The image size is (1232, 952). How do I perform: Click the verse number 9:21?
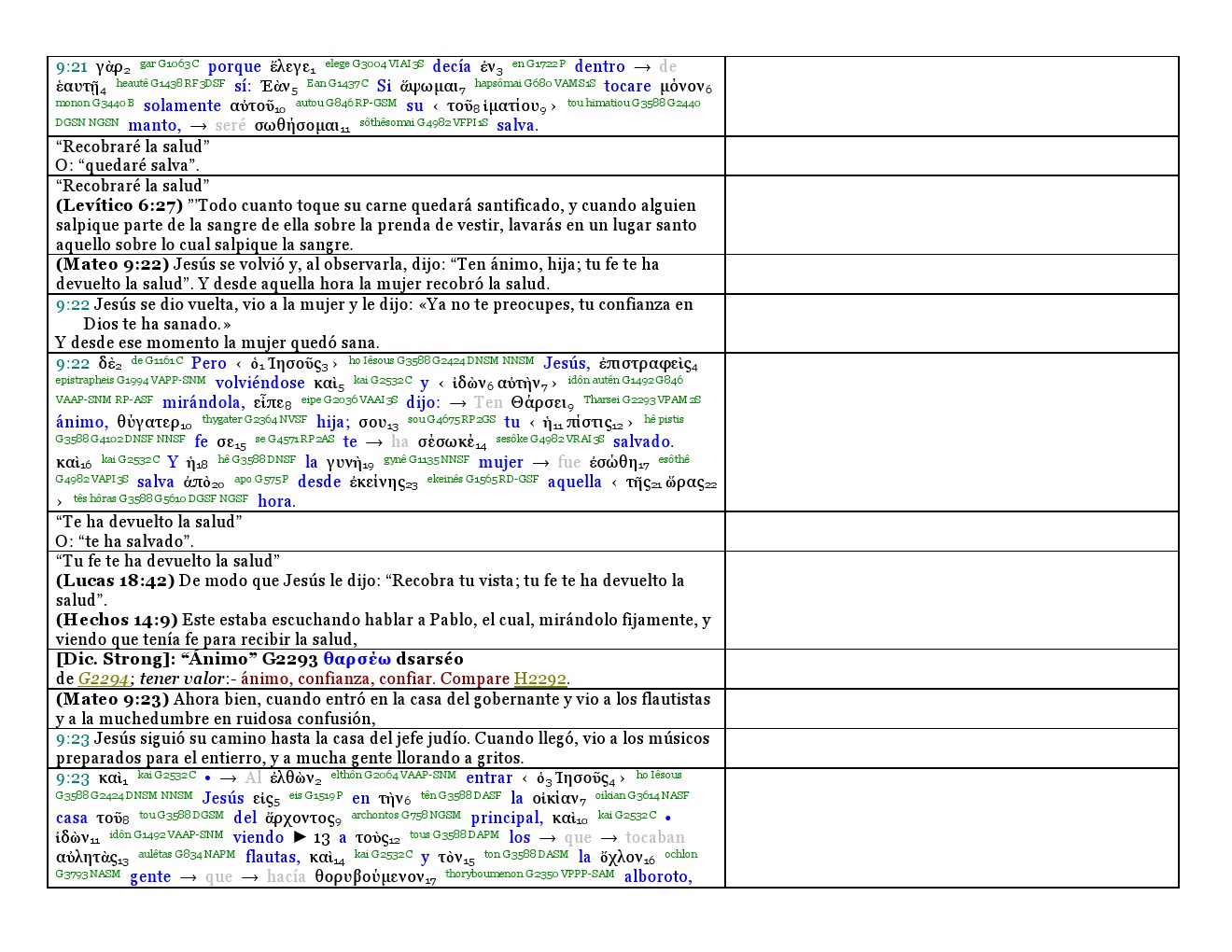72,67
